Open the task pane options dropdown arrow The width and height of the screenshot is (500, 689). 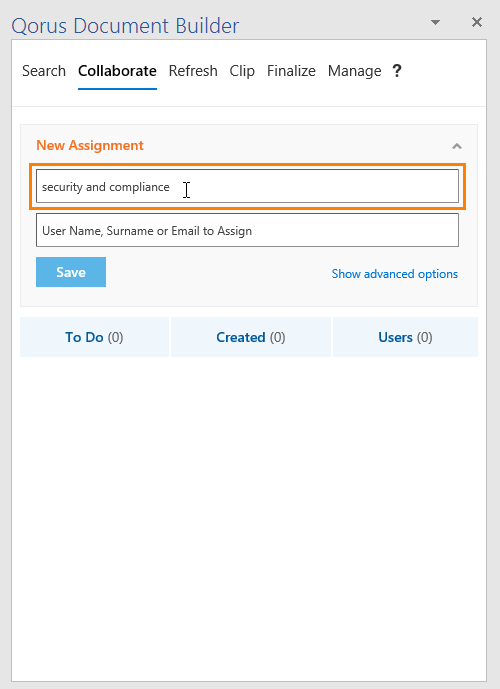tap(435, 22)
